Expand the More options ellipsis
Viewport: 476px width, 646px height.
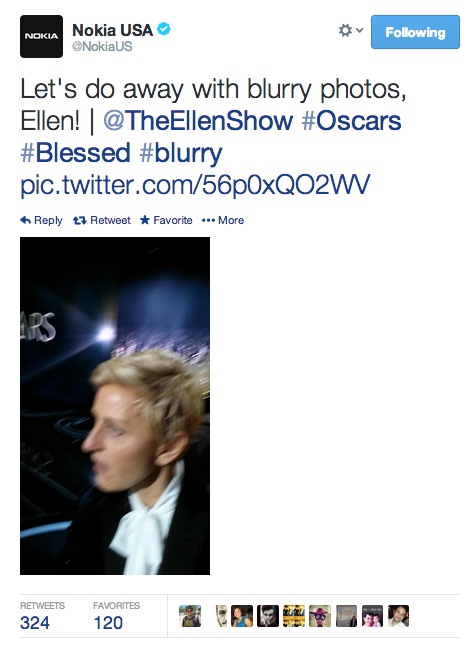click(x=208, y=220)
